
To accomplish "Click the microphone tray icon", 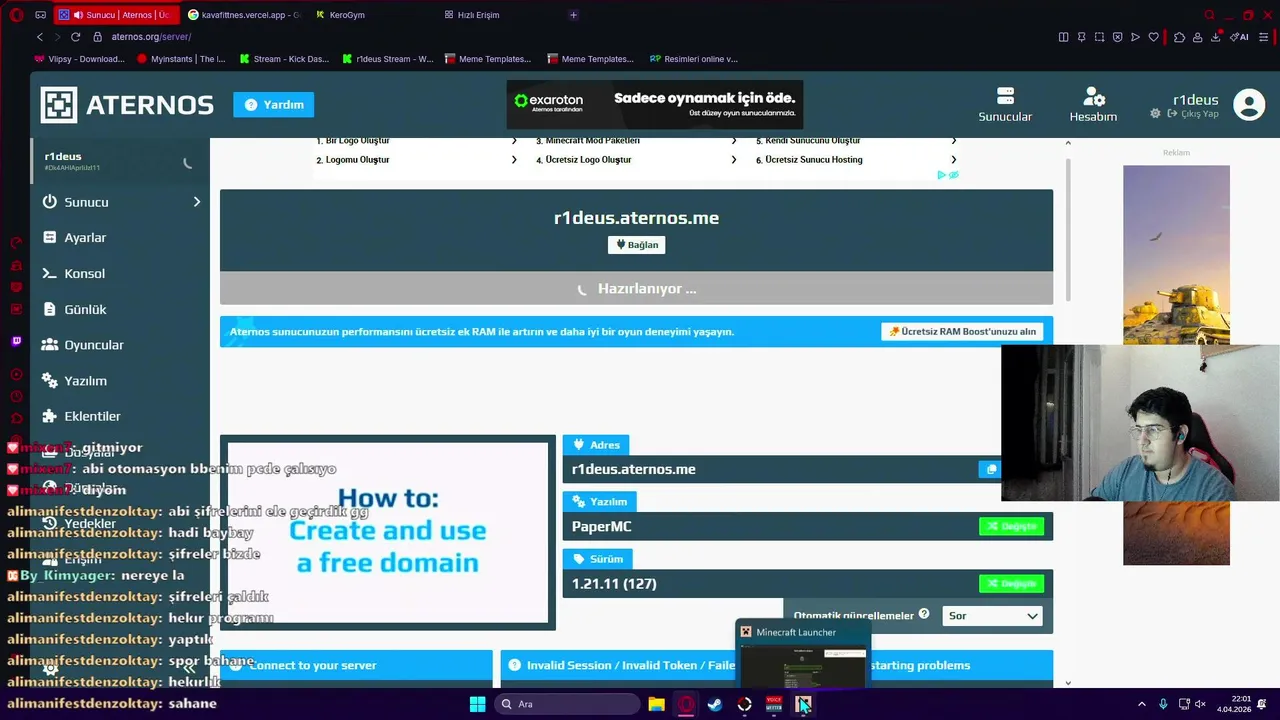I will (x=1163, y=704).
